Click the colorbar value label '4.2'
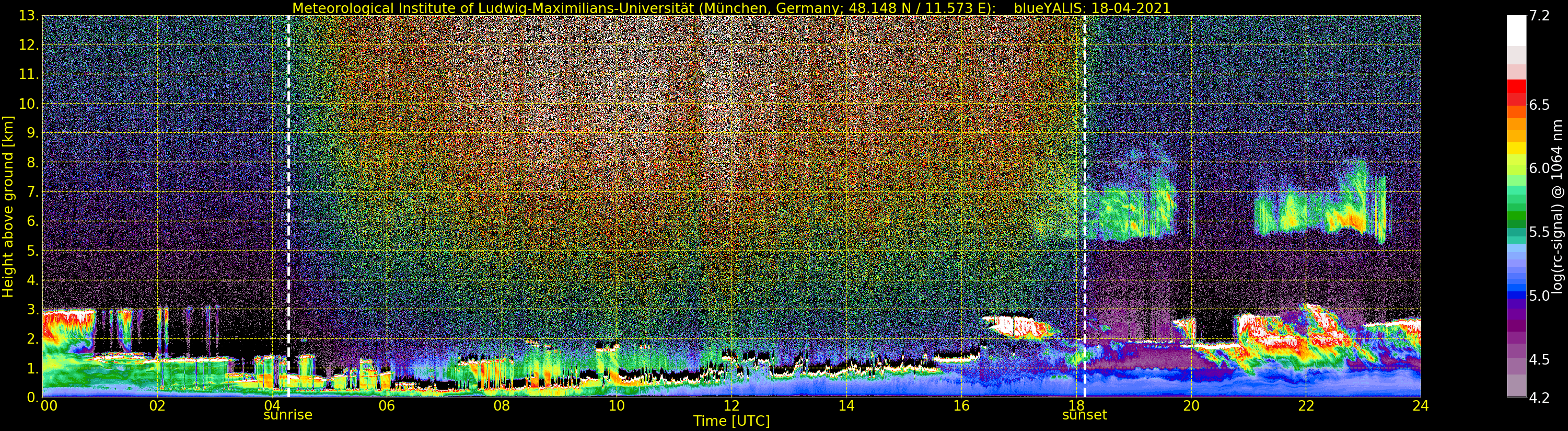Viewport: 1568px width, 431px height. (1539, 397)
